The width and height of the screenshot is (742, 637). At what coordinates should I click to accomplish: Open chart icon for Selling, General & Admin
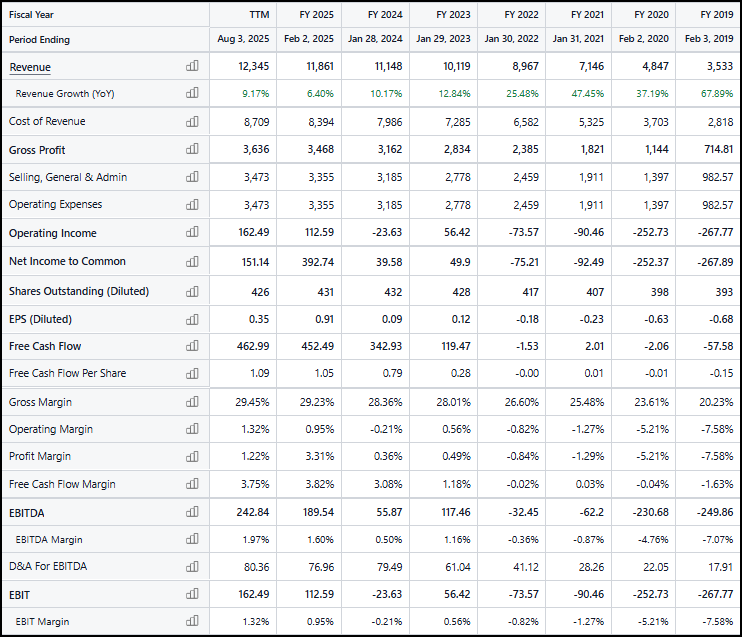tap(192, 177)
